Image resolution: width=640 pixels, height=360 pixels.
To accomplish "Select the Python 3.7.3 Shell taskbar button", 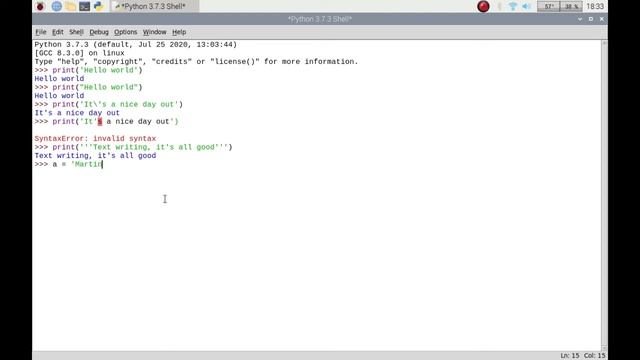I will [154, 6].
